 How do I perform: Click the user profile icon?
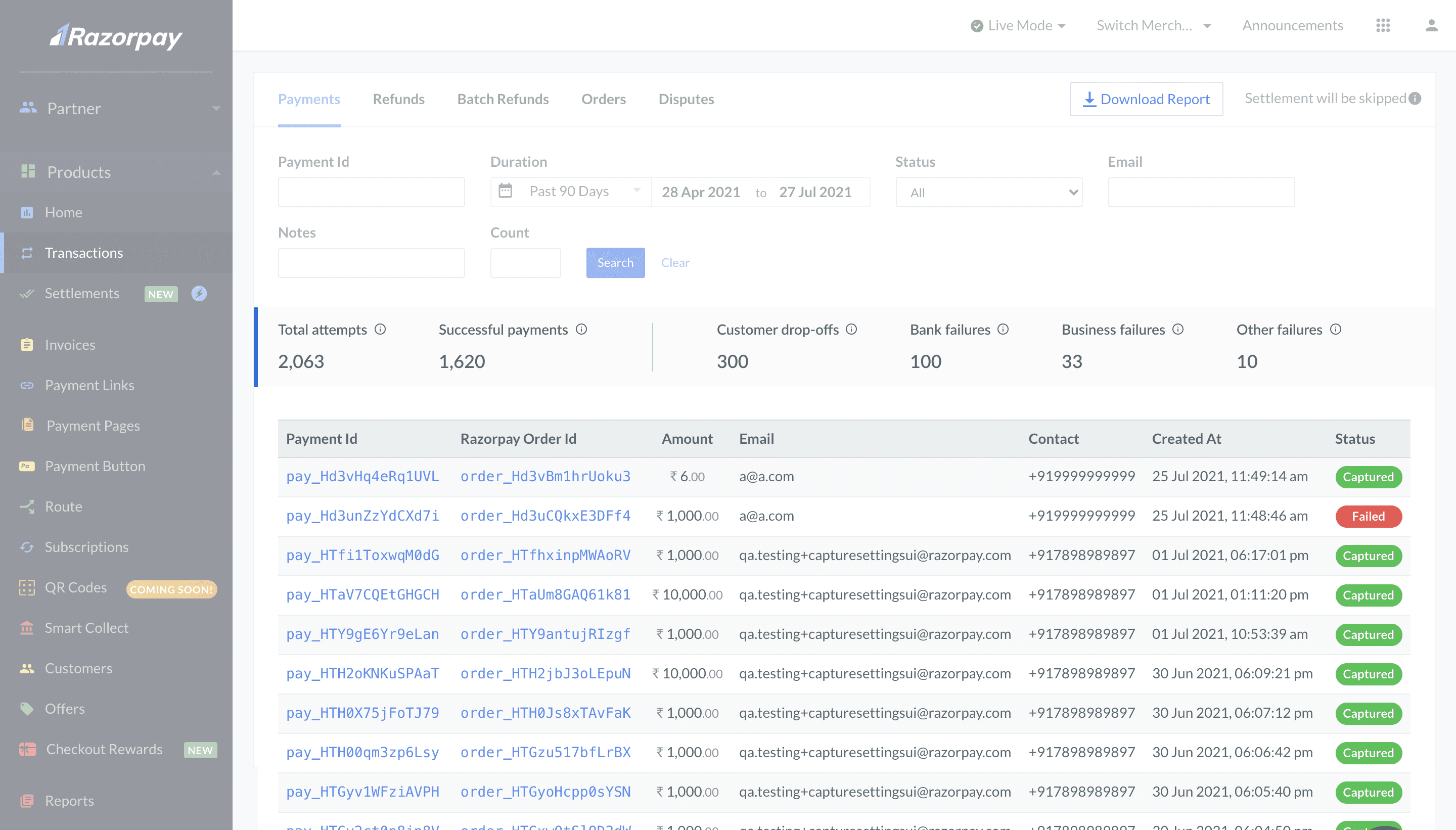tap(1431, 26)
